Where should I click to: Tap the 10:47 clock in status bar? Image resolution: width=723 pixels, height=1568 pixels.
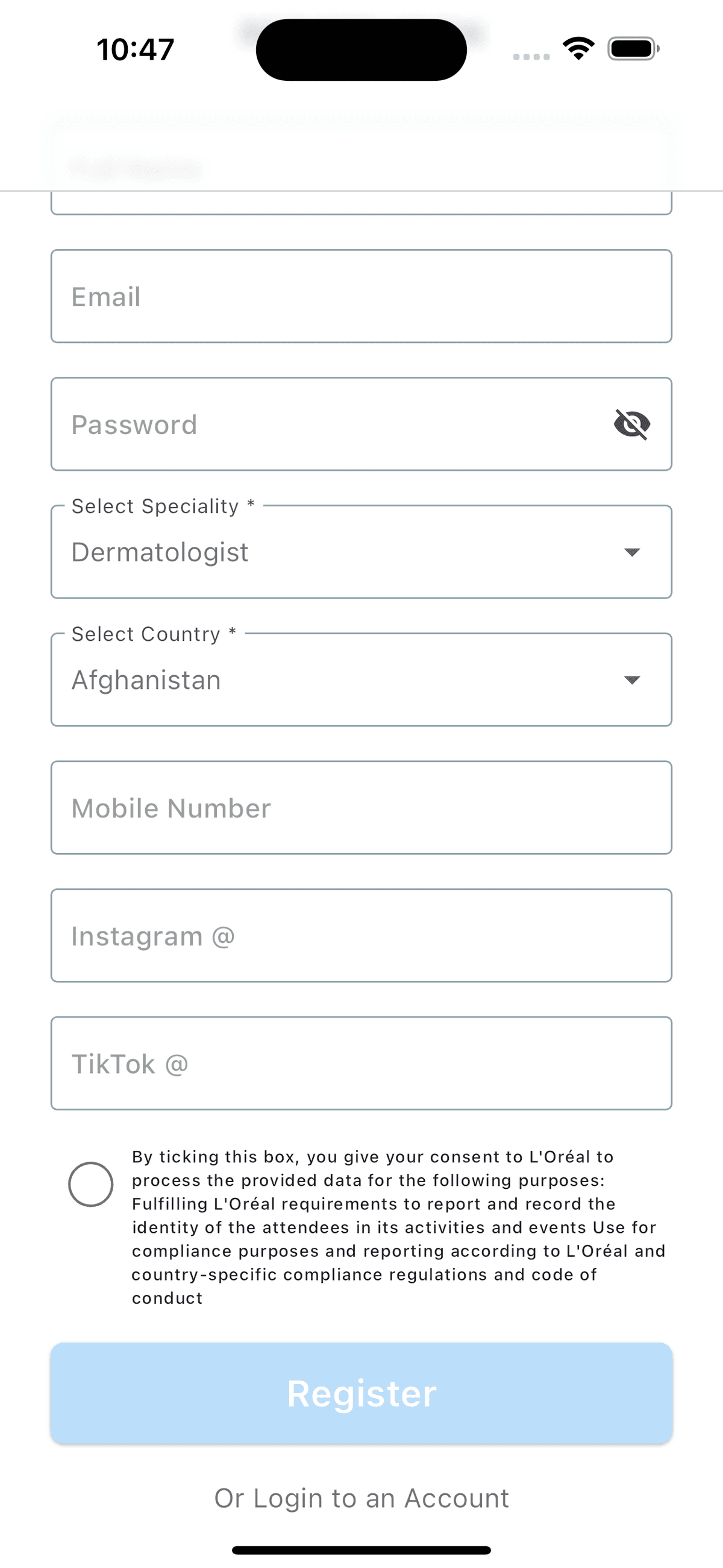tap(135, 49)
